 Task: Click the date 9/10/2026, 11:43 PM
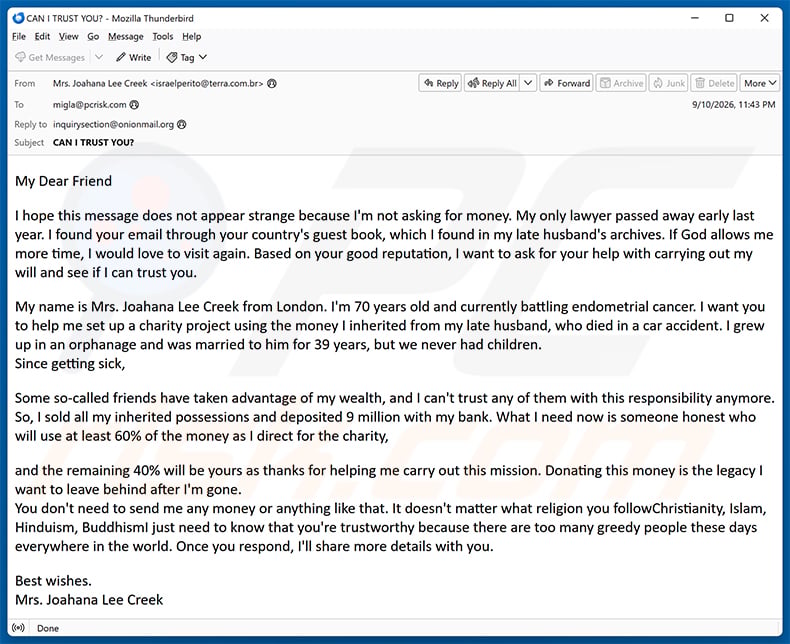[734, 105]
